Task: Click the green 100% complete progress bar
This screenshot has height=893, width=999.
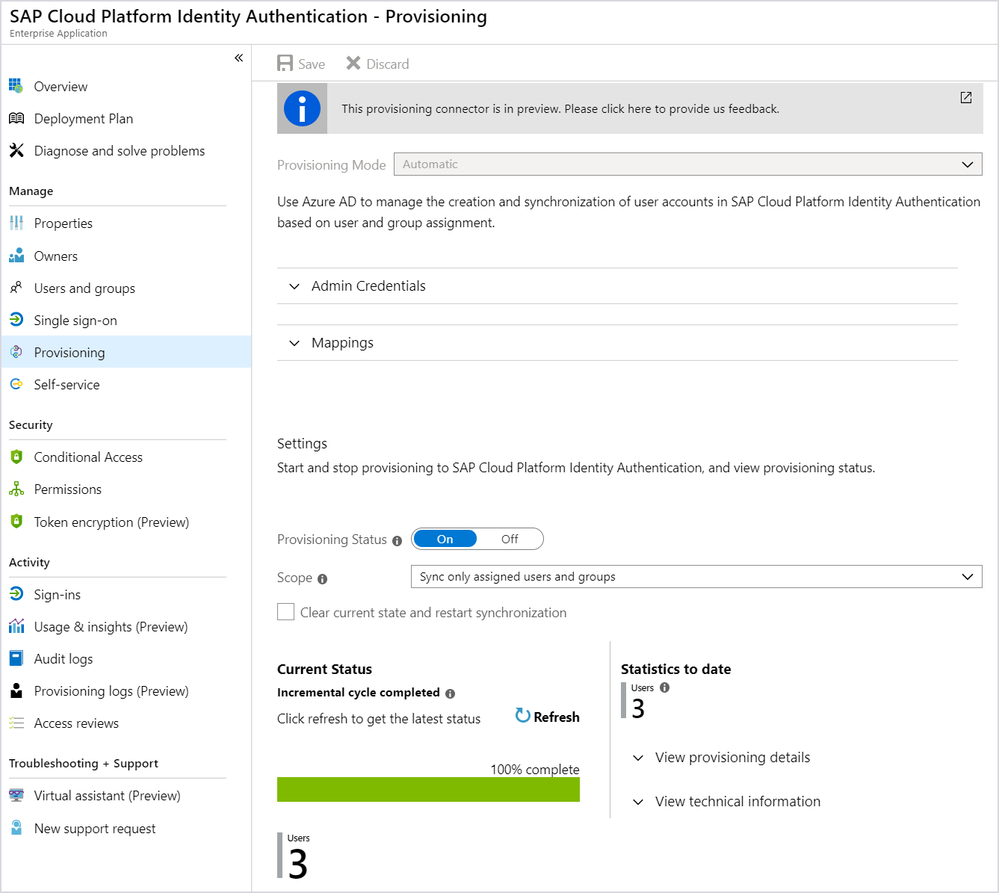Action: tap(428, 790)
